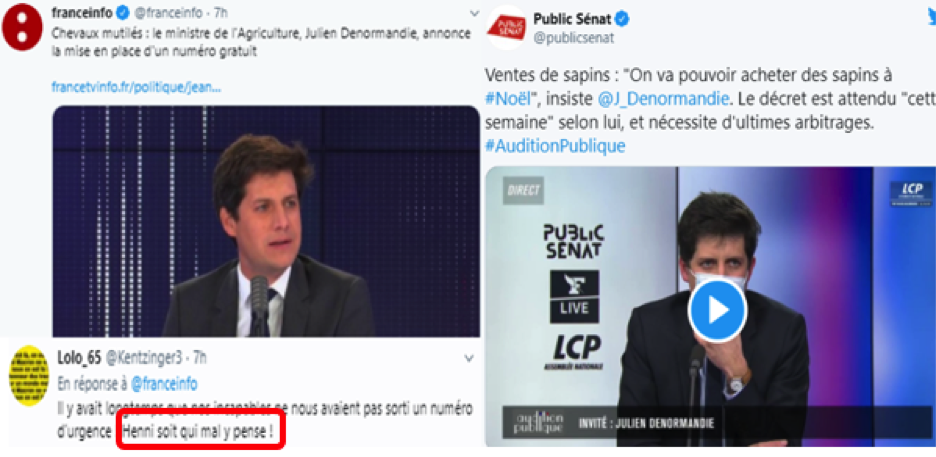
Task: Click the #Noël hashtag
Action: click(509, 97)
